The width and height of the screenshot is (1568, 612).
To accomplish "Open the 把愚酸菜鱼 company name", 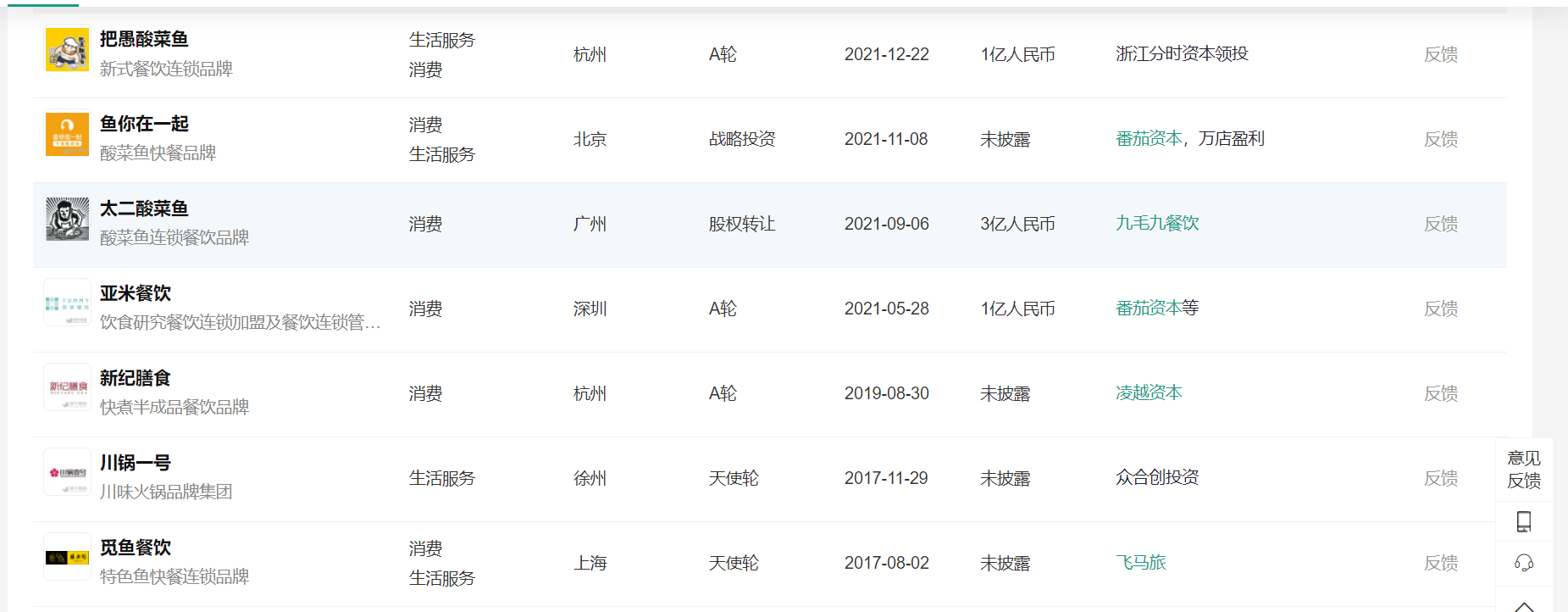I will tap(144, 39).
